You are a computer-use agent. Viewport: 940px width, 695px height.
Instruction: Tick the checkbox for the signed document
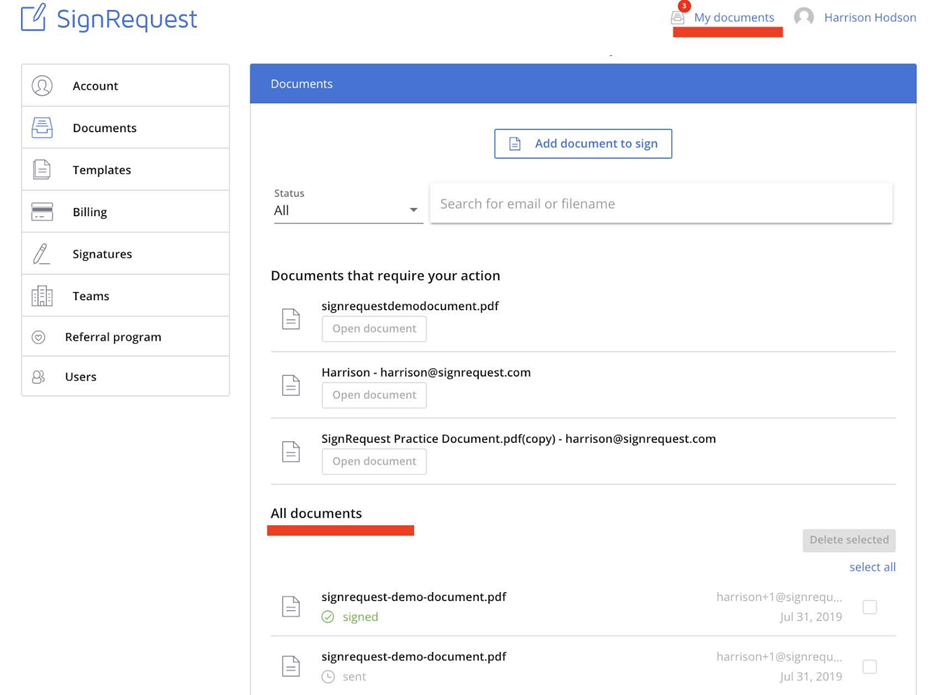(870, 607)
